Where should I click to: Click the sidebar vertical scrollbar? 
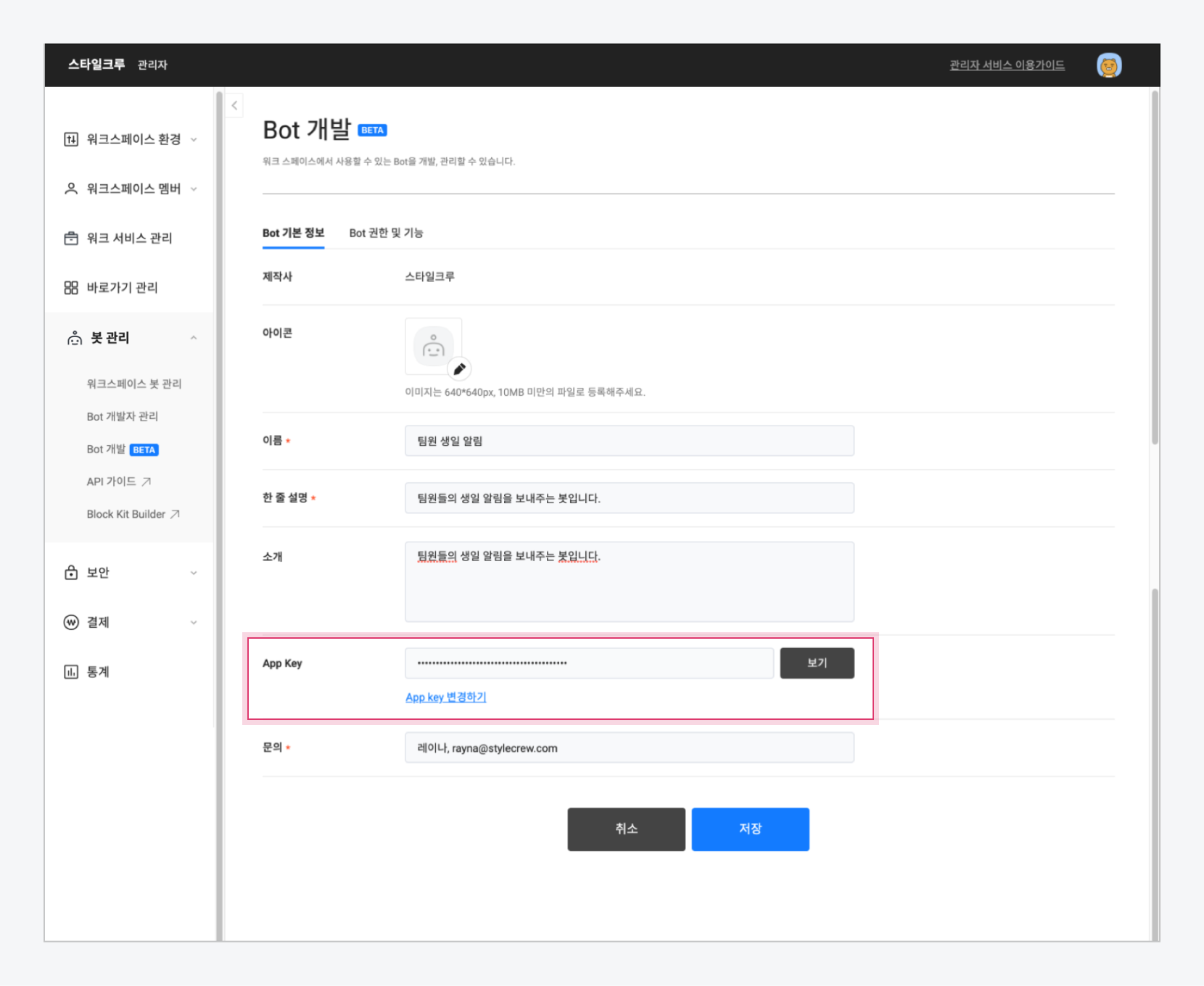[x=219, y=515]
